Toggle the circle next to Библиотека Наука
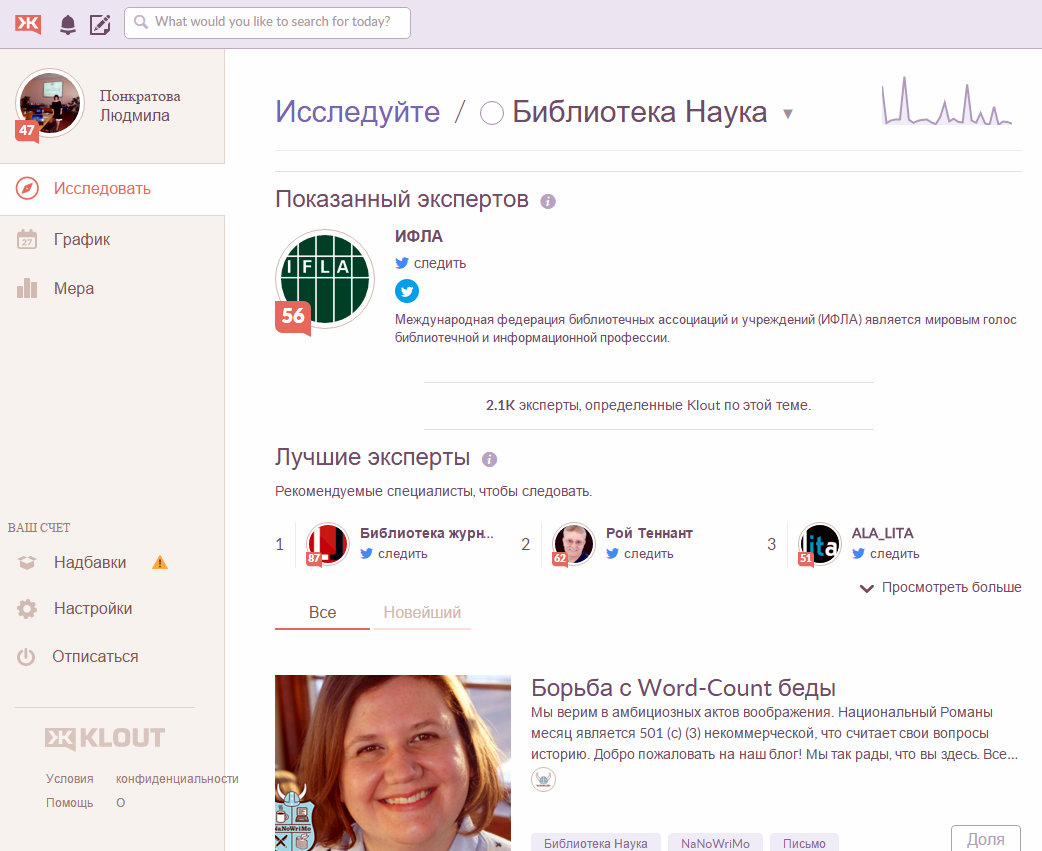The height and width of the screenshot is (851, 1042). pyautogui.click(x=492, y=113)
